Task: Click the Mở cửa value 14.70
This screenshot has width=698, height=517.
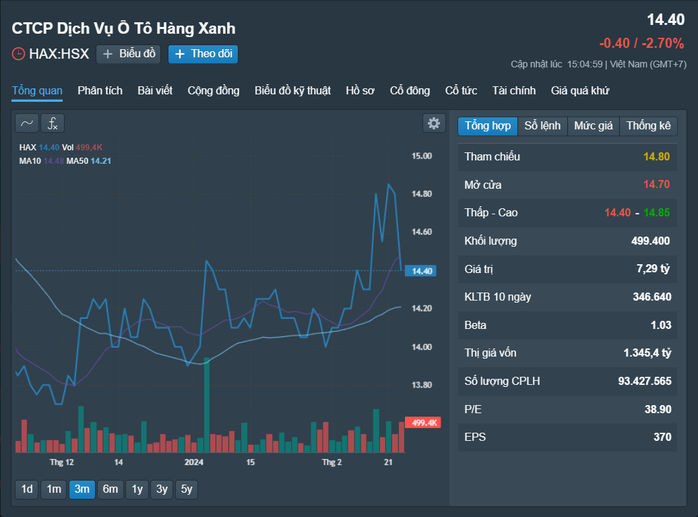Action: click(657, 184)
